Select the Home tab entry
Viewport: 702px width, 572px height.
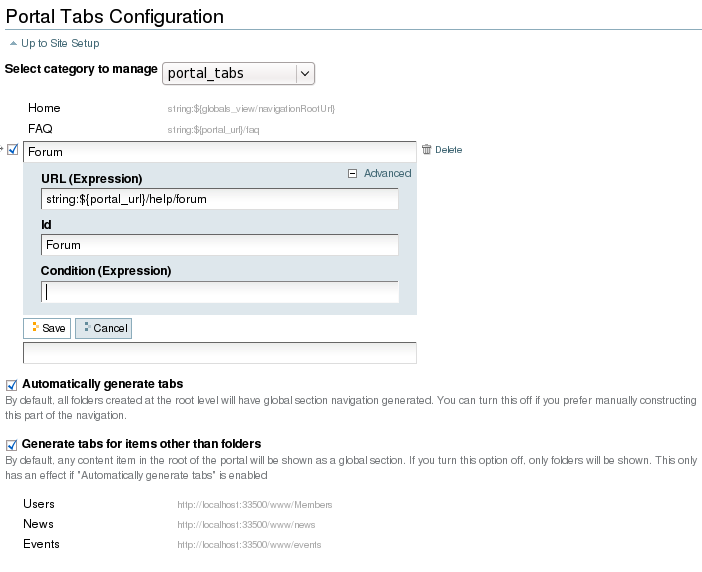pos(44,108)
